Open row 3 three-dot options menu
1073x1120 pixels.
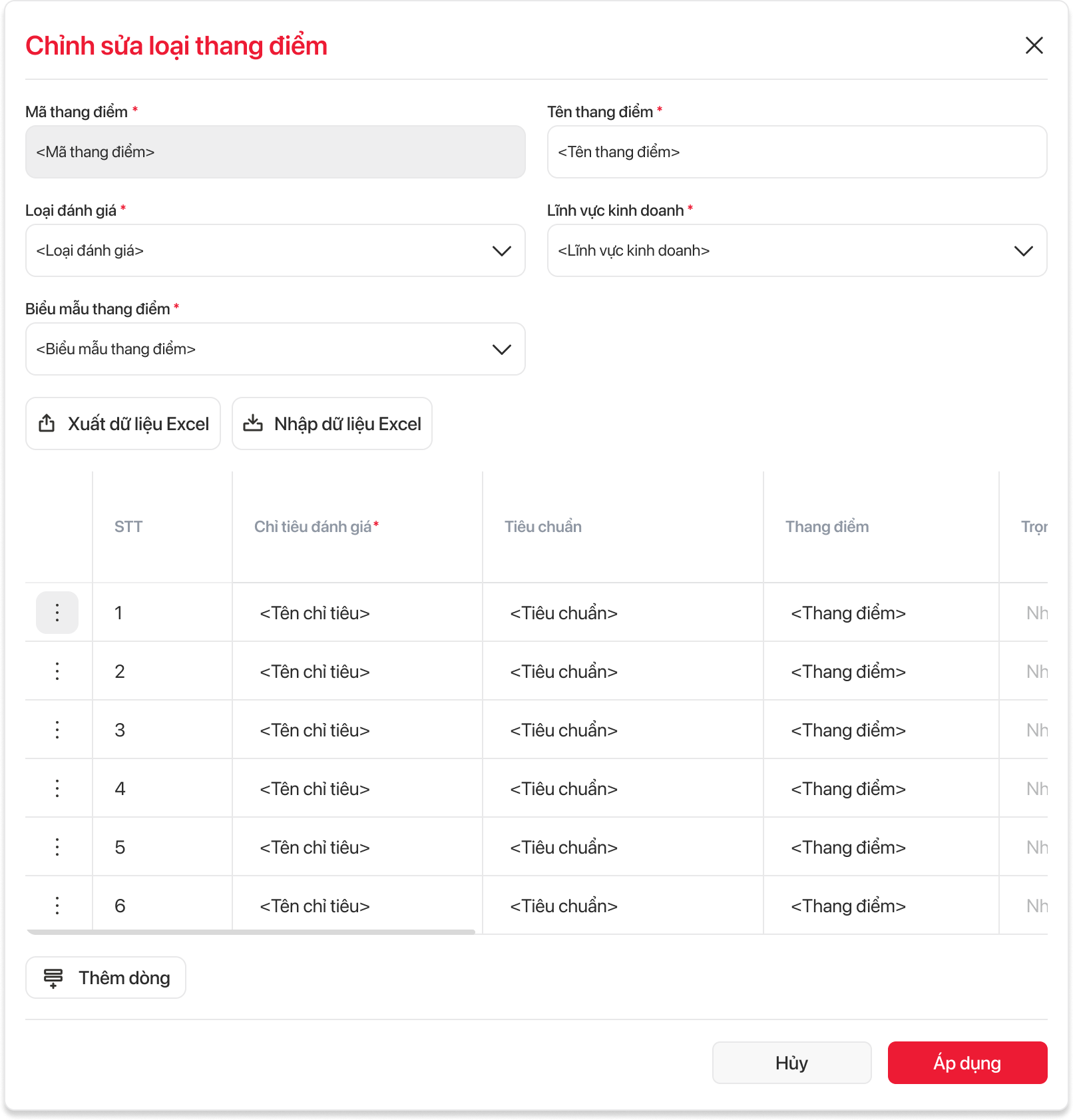pos(57,730)
